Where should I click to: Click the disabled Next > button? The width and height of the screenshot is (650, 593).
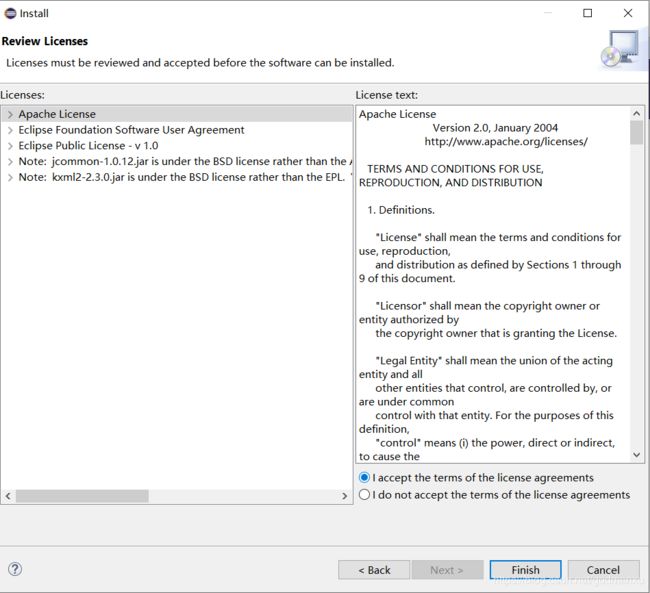tap(447, 570)
